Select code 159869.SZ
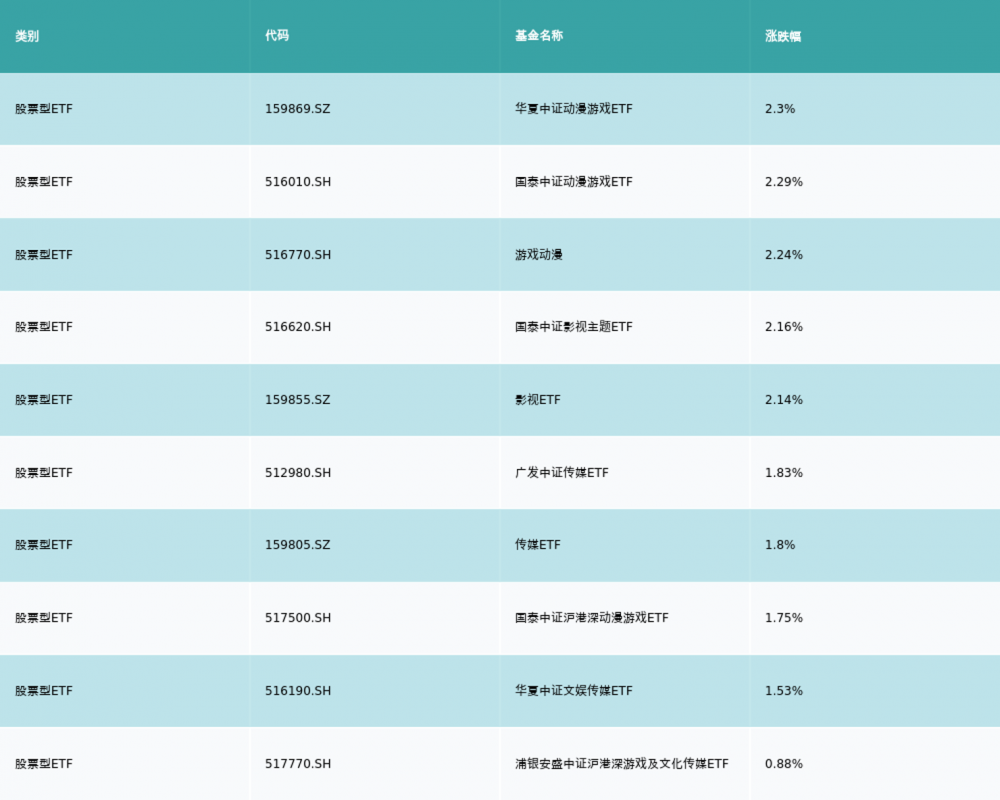 (x=298, y=109)
